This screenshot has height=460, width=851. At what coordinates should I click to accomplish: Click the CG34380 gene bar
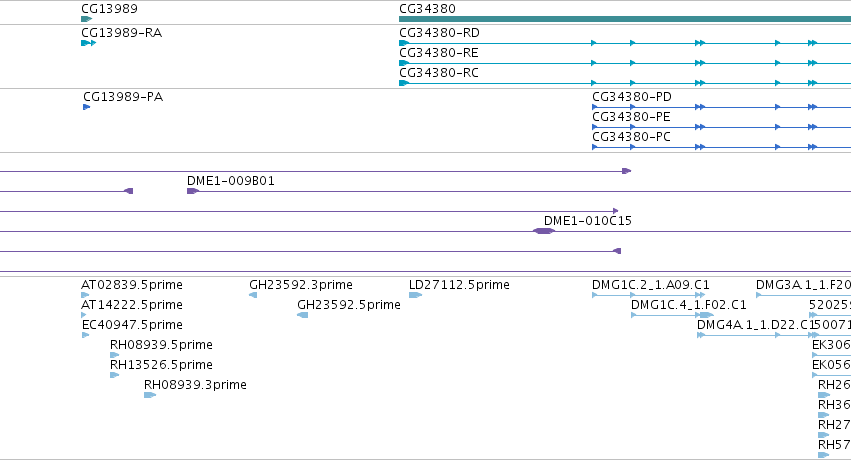(625, 19)
